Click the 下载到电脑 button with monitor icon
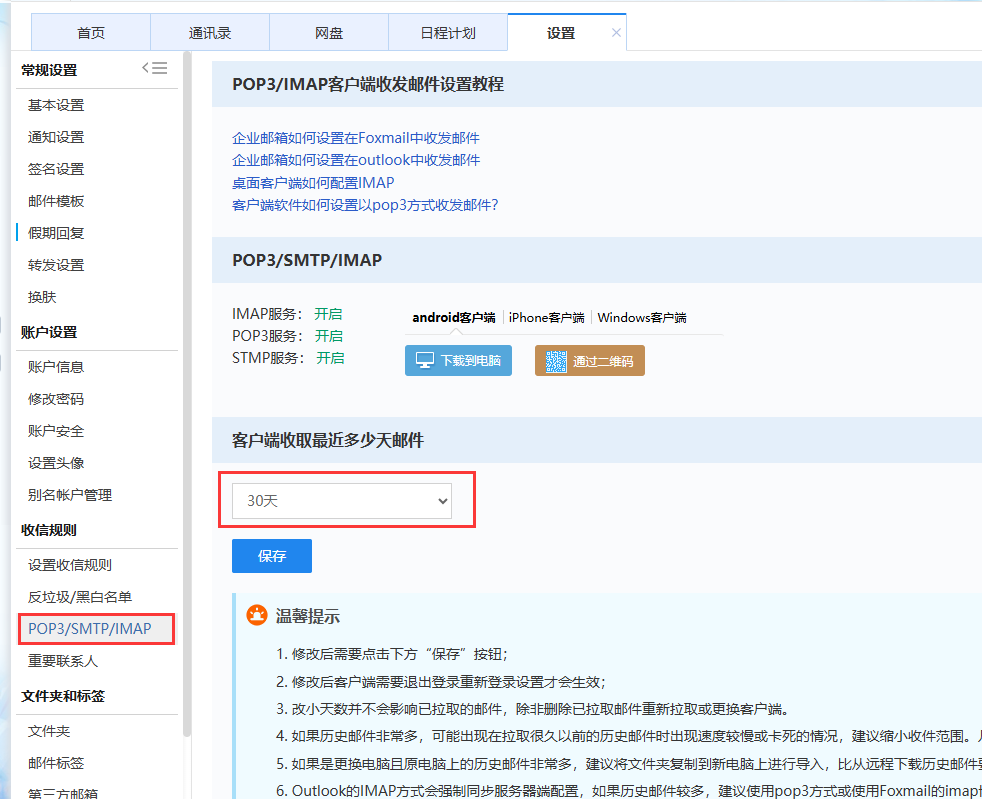 coord(458,361)
